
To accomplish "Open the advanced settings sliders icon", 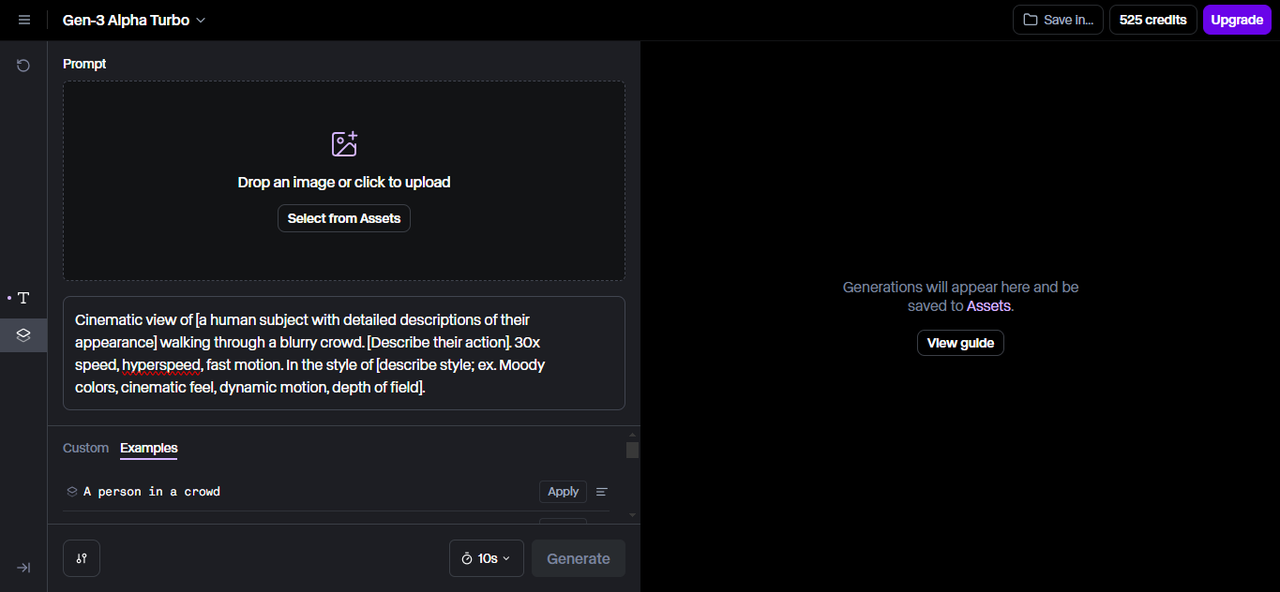I will pyautogui.click(x=81, y=558).
